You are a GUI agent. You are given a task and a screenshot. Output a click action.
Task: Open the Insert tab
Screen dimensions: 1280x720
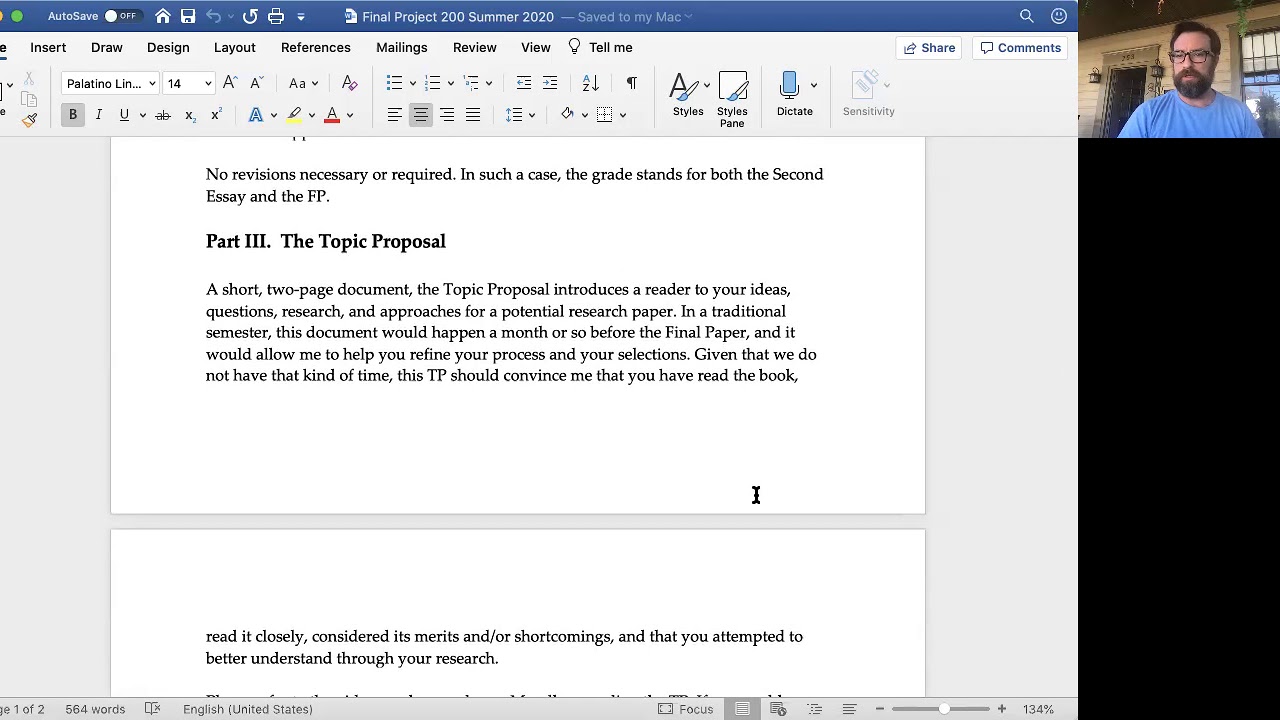click(x=48, y=47)
